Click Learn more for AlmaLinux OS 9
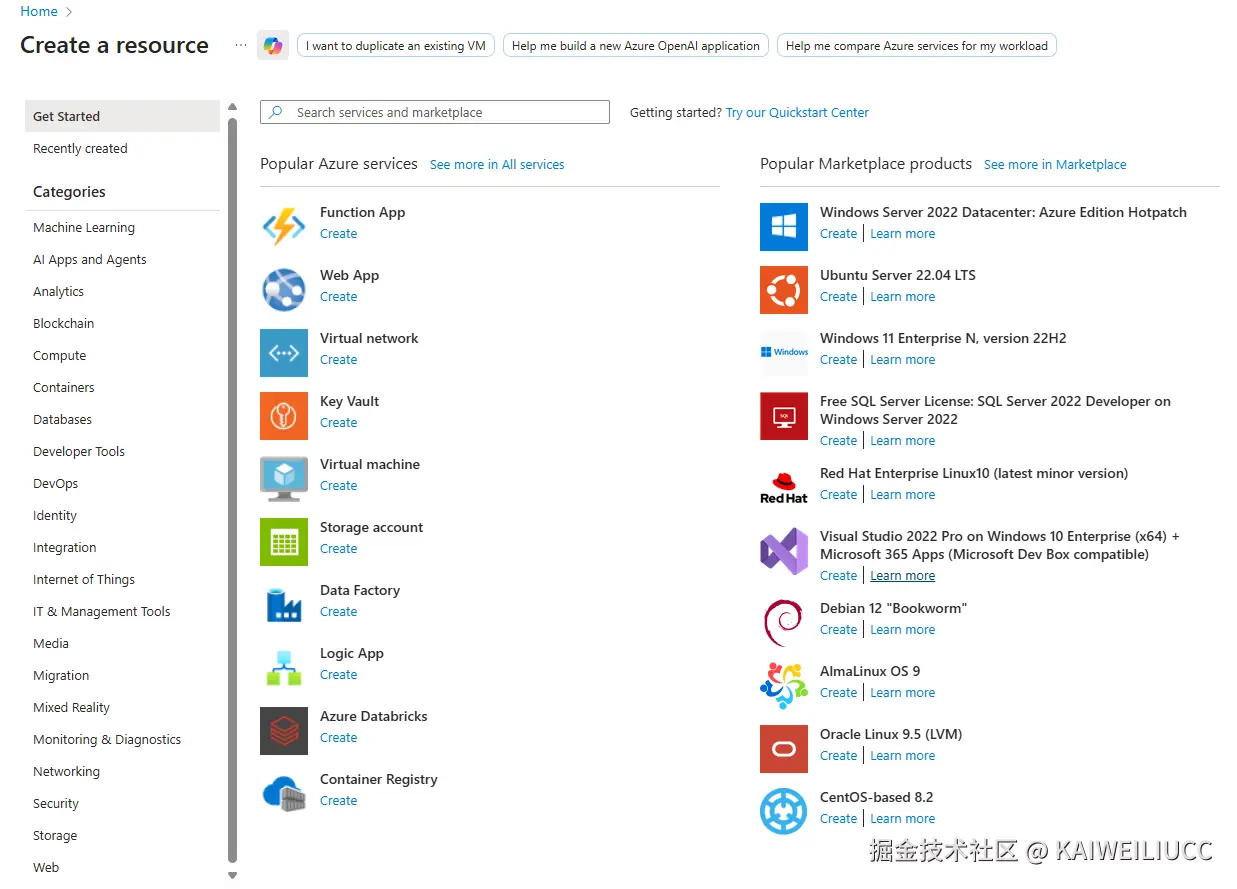 tap(903, 693)
